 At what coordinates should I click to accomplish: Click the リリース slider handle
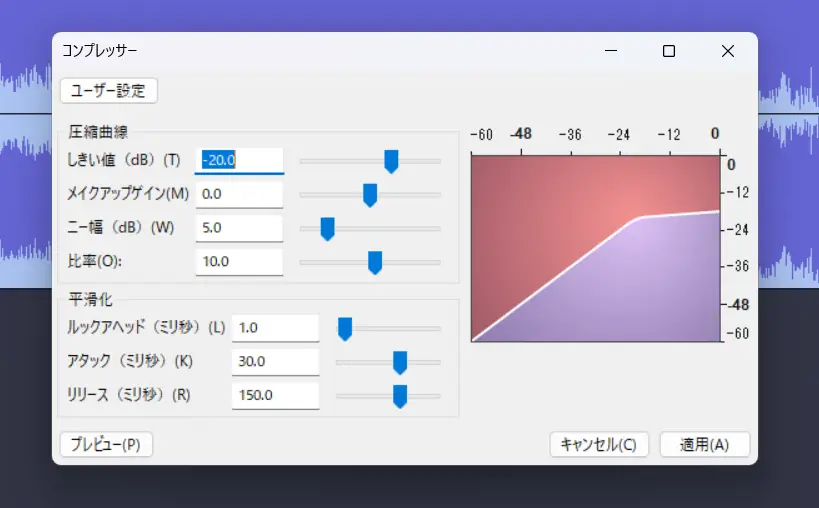[x=400, y=396]
